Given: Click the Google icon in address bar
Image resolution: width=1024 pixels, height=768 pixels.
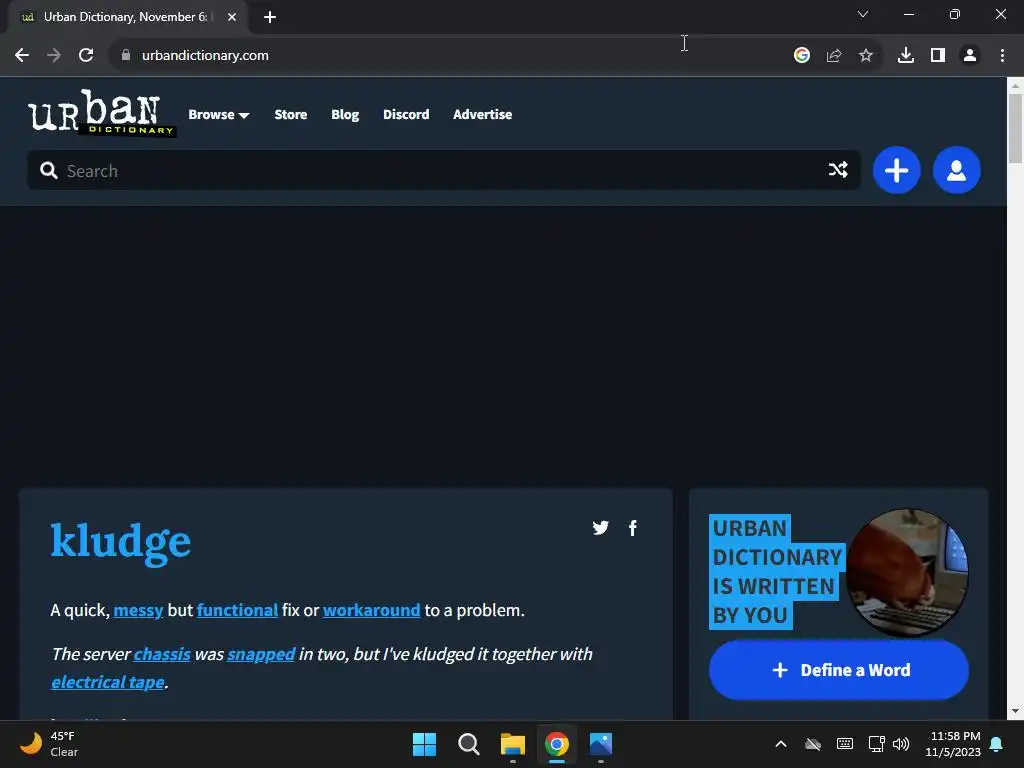Looking at the screenshot, I should 802,56.
